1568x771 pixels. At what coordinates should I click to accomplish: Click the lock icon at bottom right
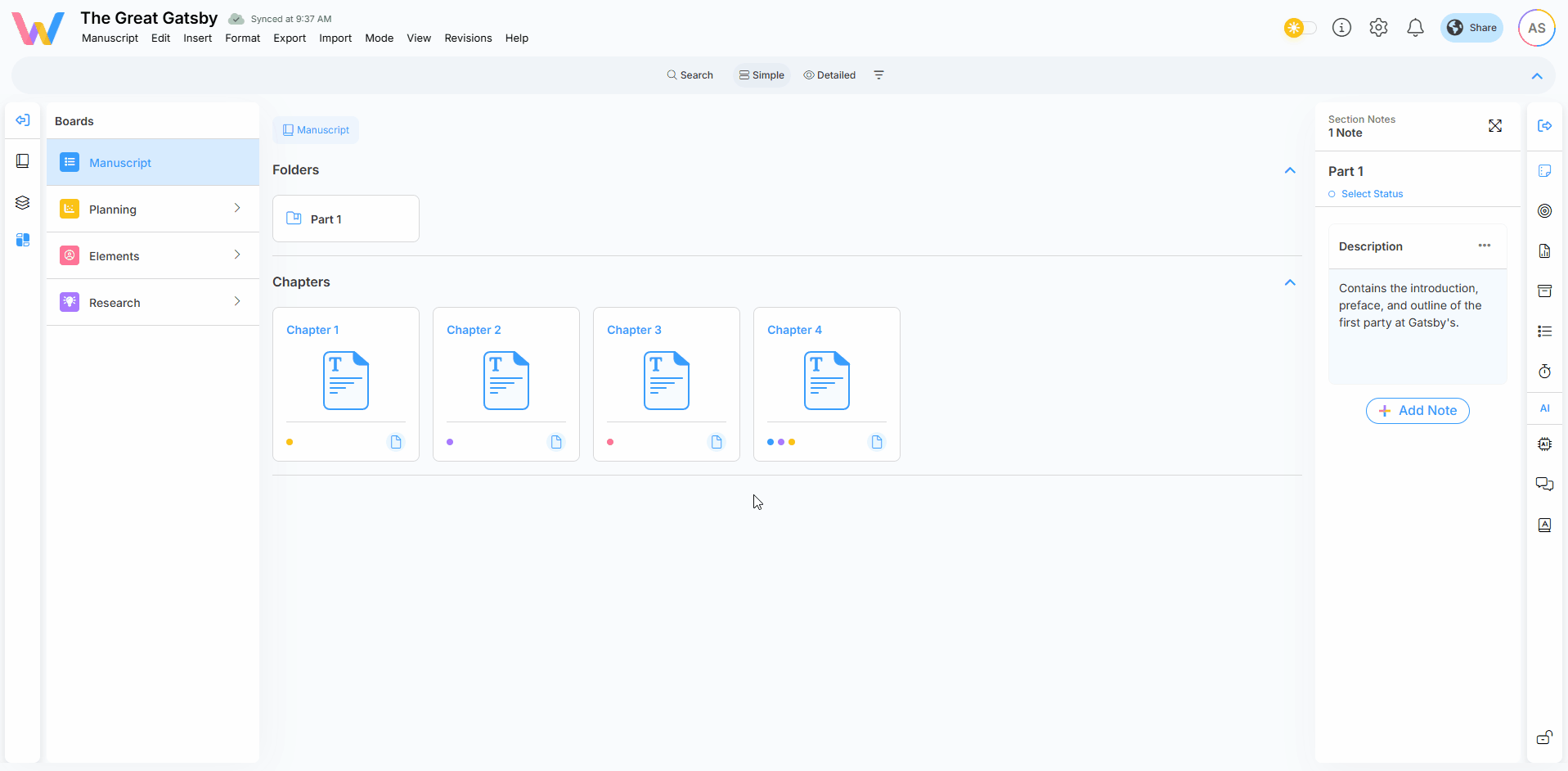click(1544, 737)
